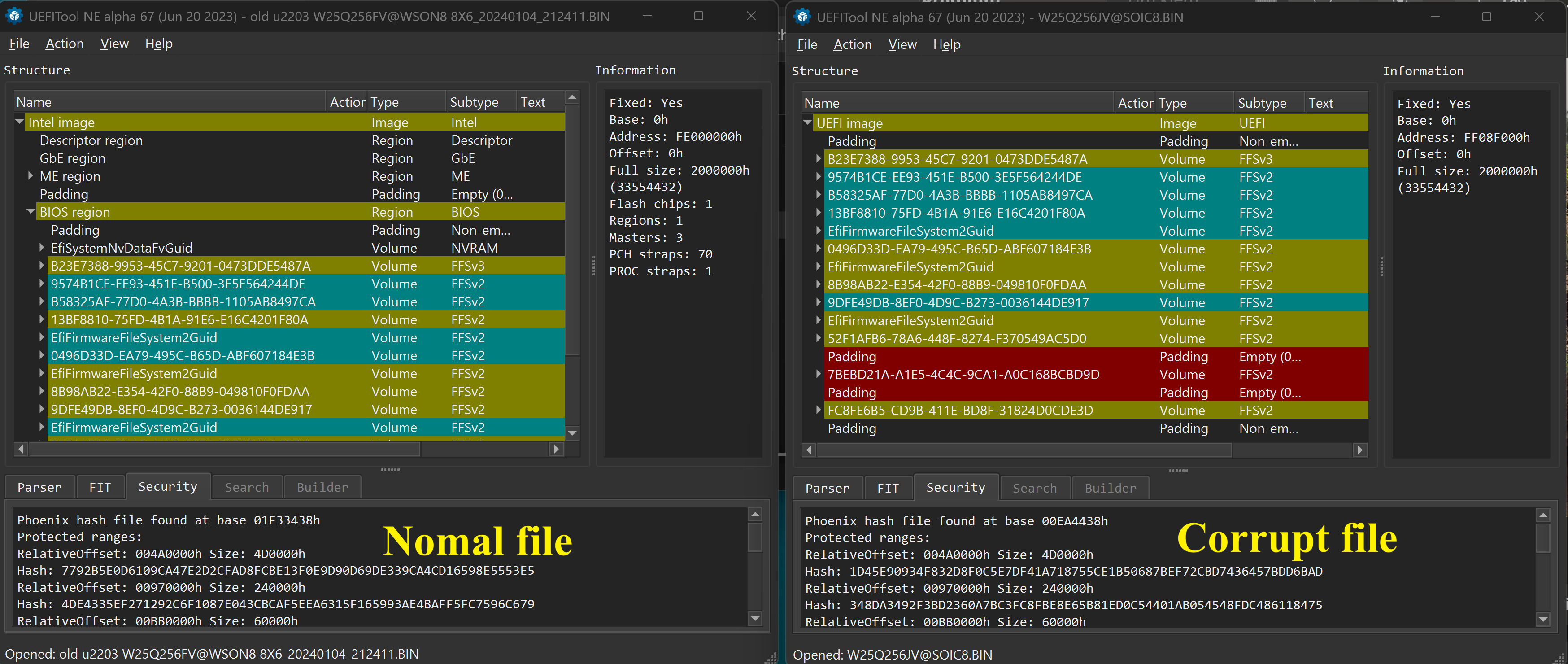
Task: Click scroll-up arrow in right Security output
Action: click(x=1542, y=516)
